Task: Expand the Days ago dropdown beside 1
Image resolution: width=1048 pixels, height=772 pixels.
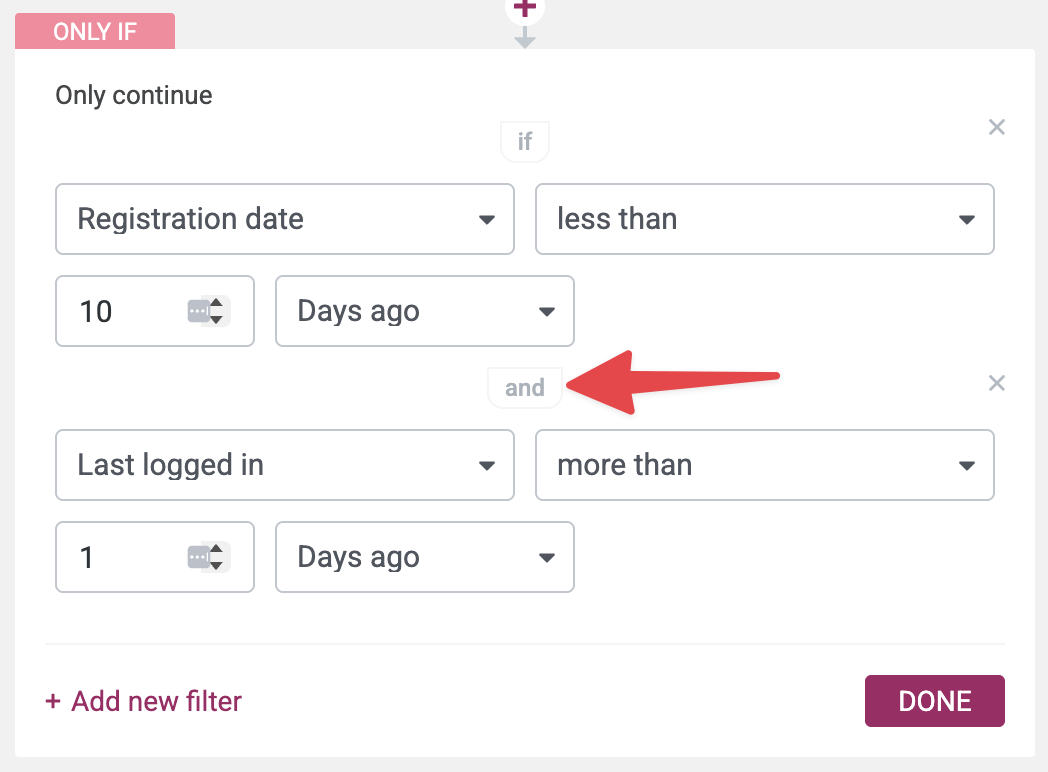Action: [x=425, y=557]
